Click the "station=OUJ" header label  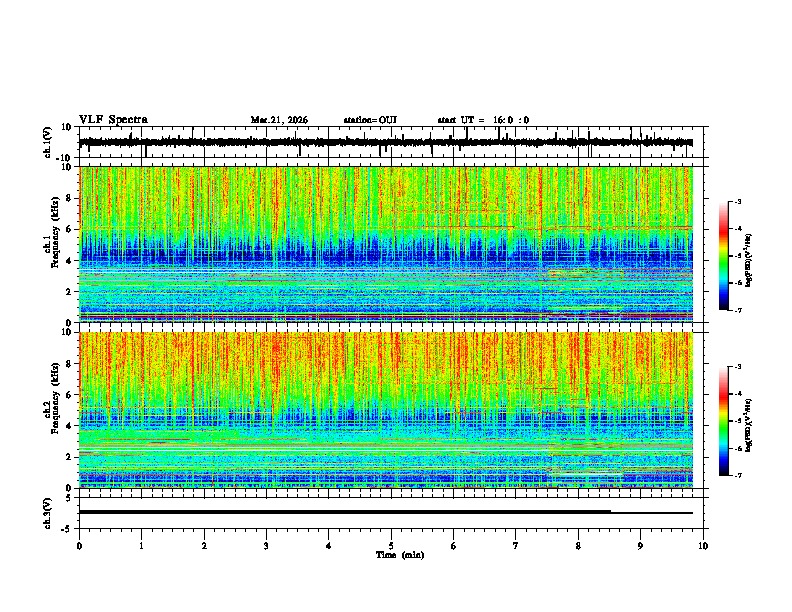370,120
